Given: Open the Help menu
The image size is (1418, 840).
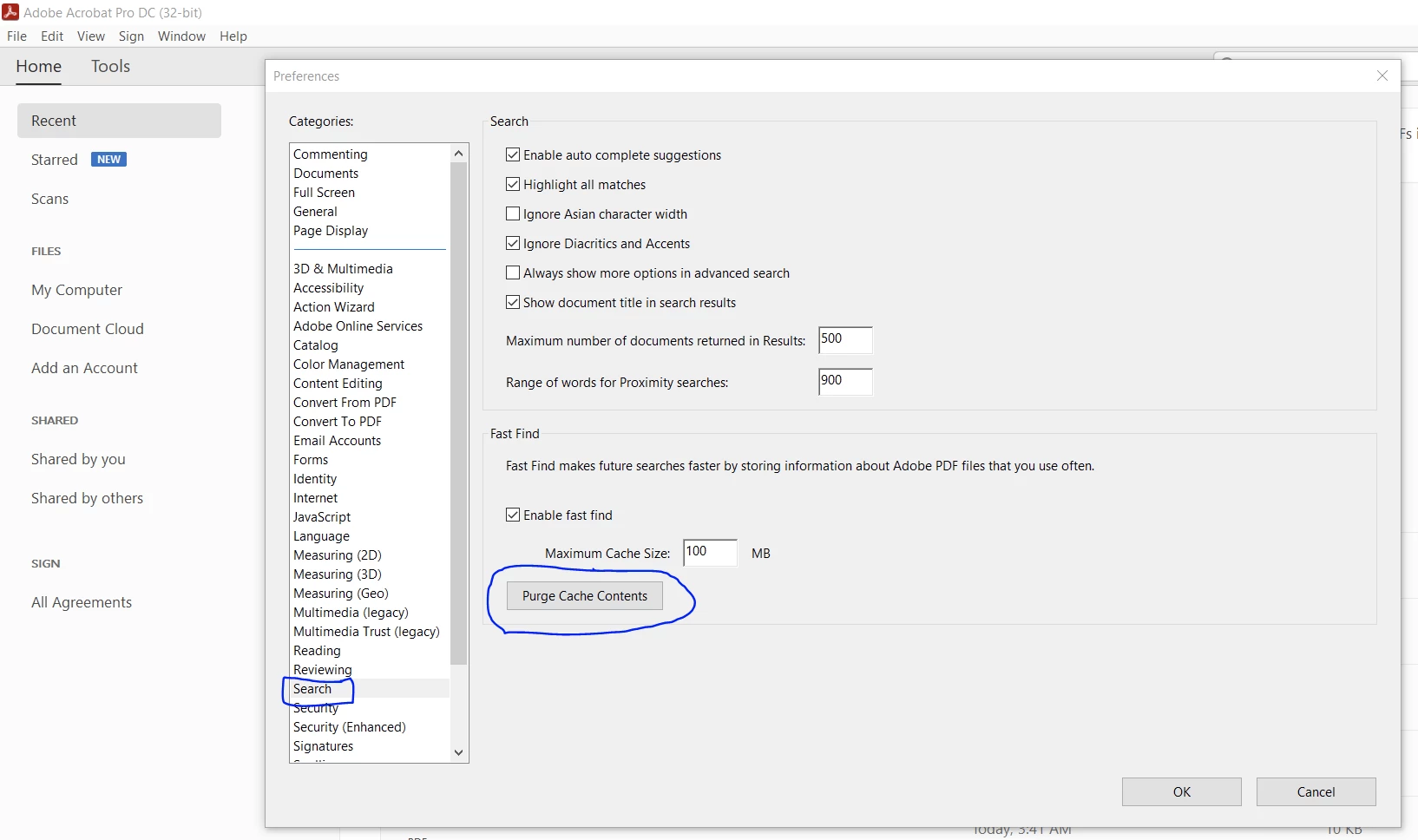Looking at the screenshot, I should tap(233, 36).
